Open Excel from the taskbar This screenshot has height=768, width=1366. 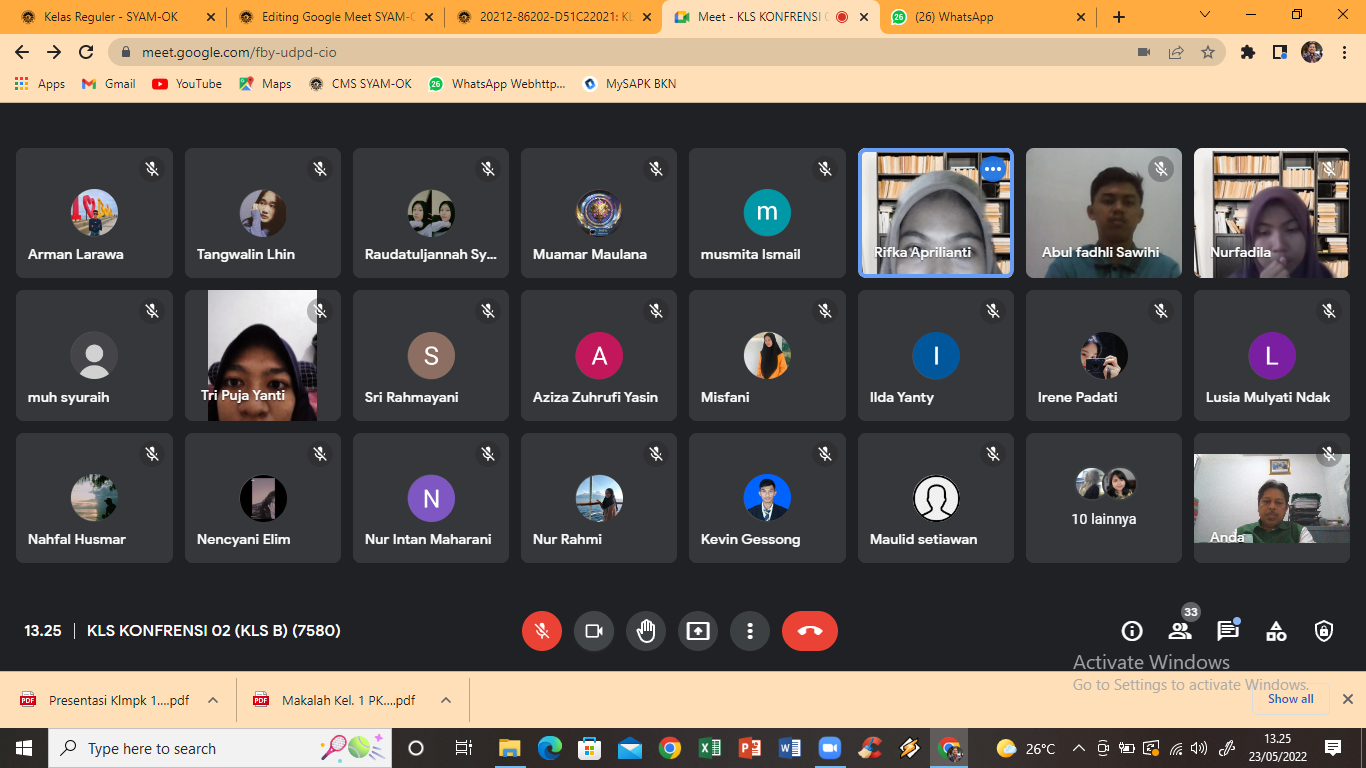(710, 748)
